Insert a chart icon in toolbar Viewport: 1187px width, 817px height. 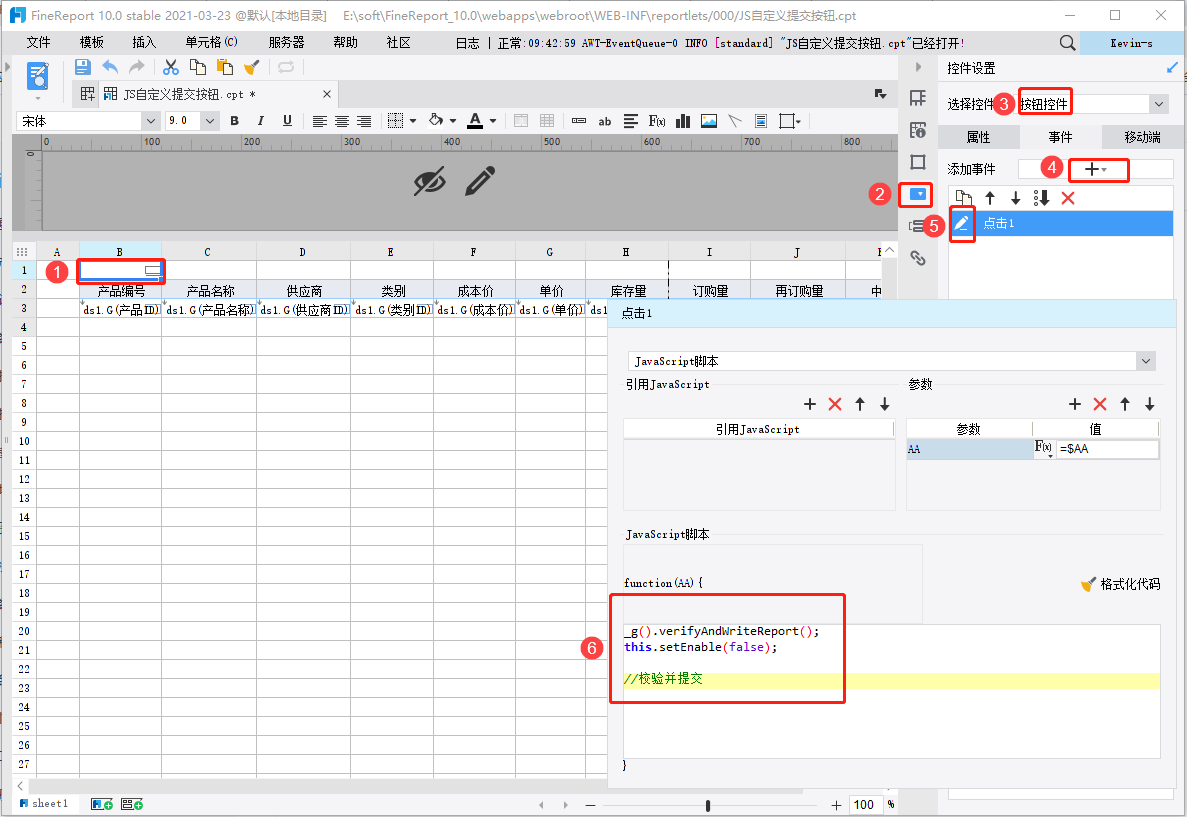(683, 121)
